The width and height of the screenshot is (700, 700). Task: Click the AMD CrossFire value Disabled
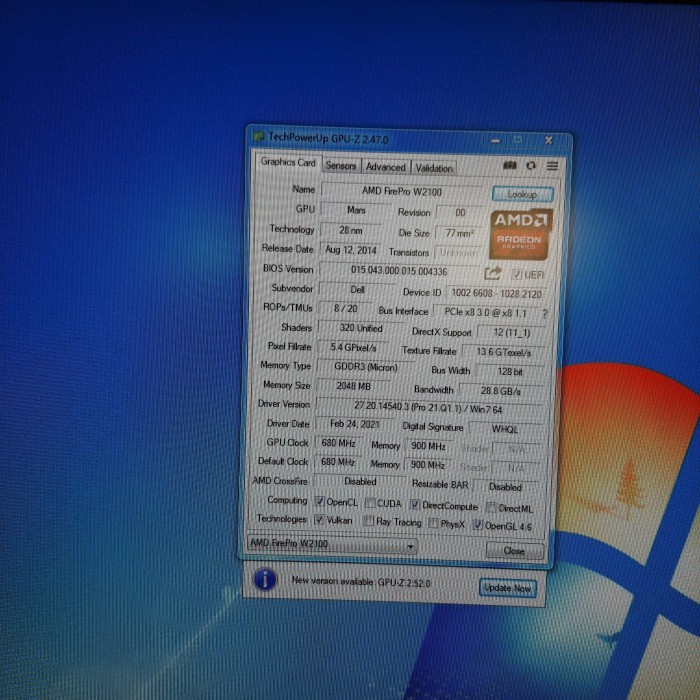[360, 481]
